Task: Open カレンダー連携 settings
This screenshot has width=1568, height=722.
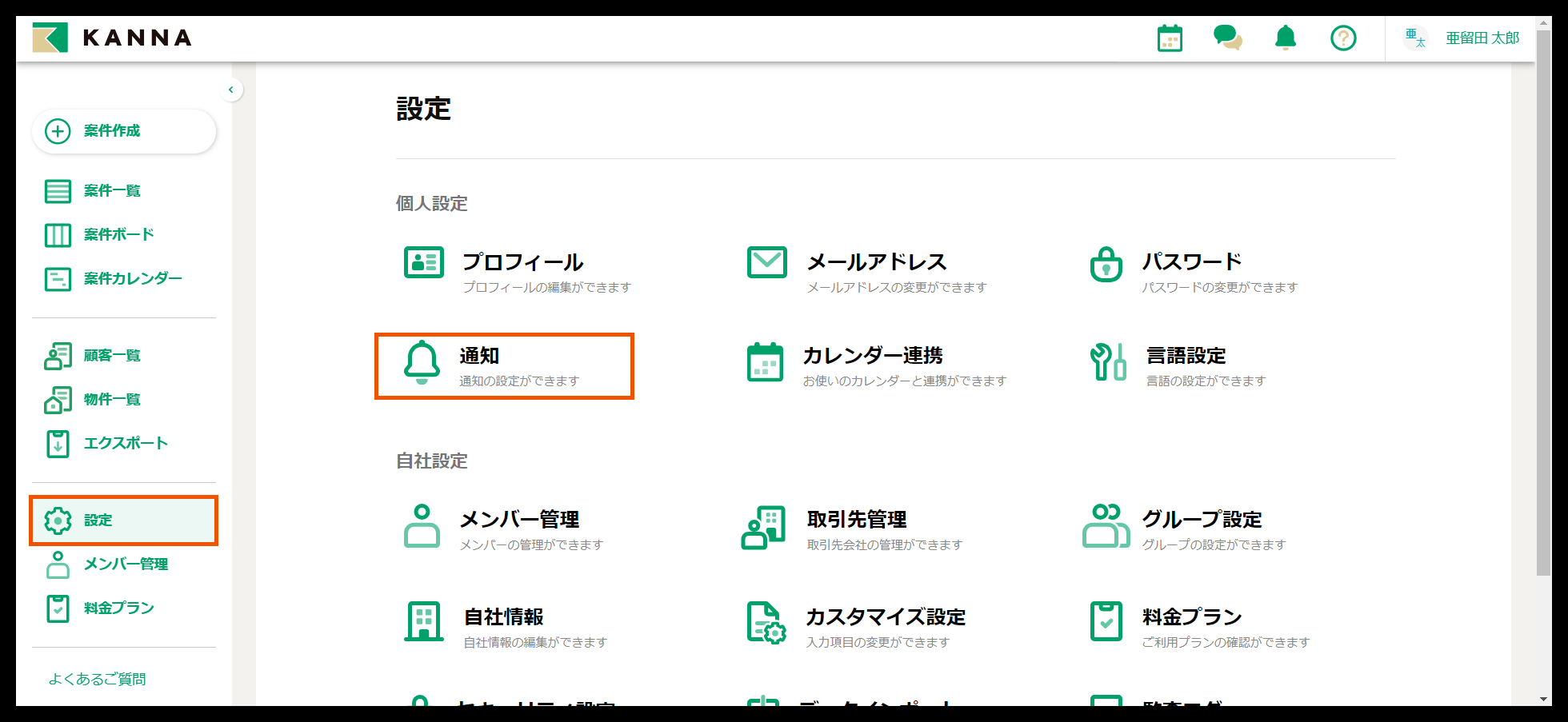Action: click(x=873, y=356)
